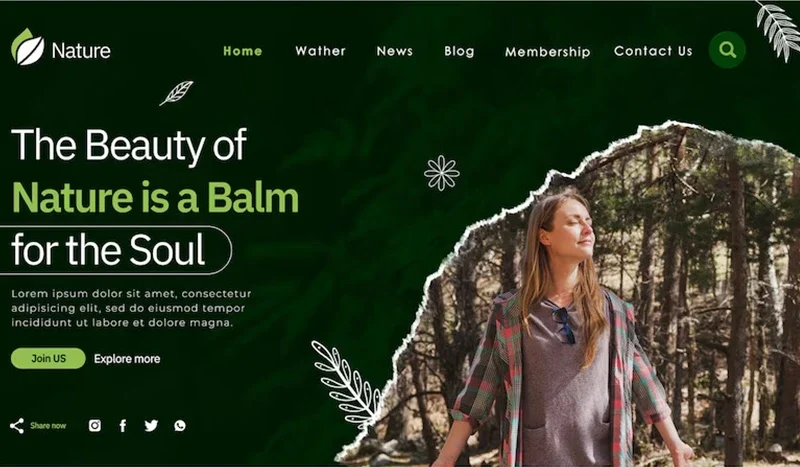Open the News navigation link
The image size is (800, 467).
click(x=395, y=51)
